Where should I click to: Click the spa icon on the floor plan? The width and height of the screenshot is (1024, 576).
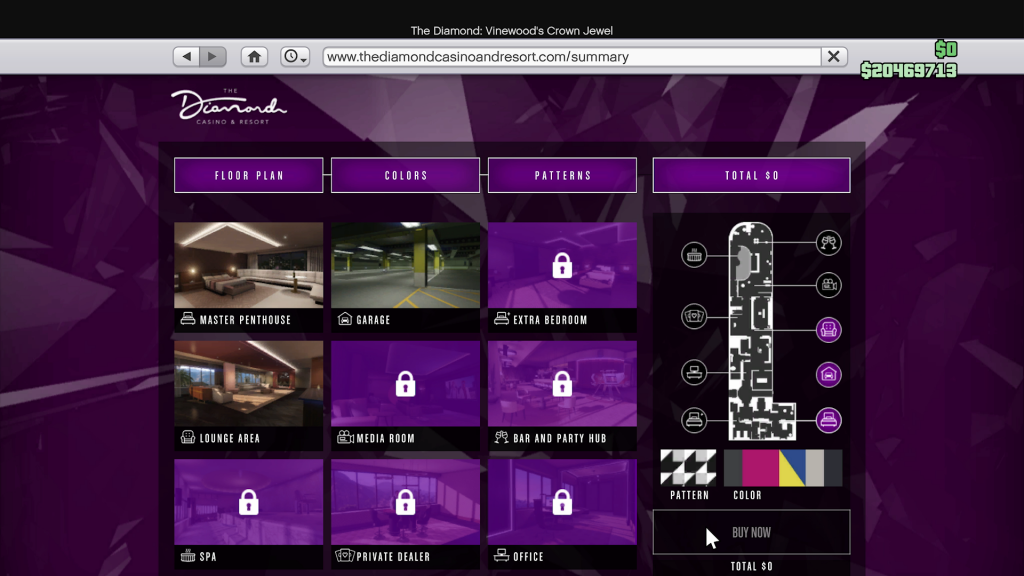tap(694, 255)
